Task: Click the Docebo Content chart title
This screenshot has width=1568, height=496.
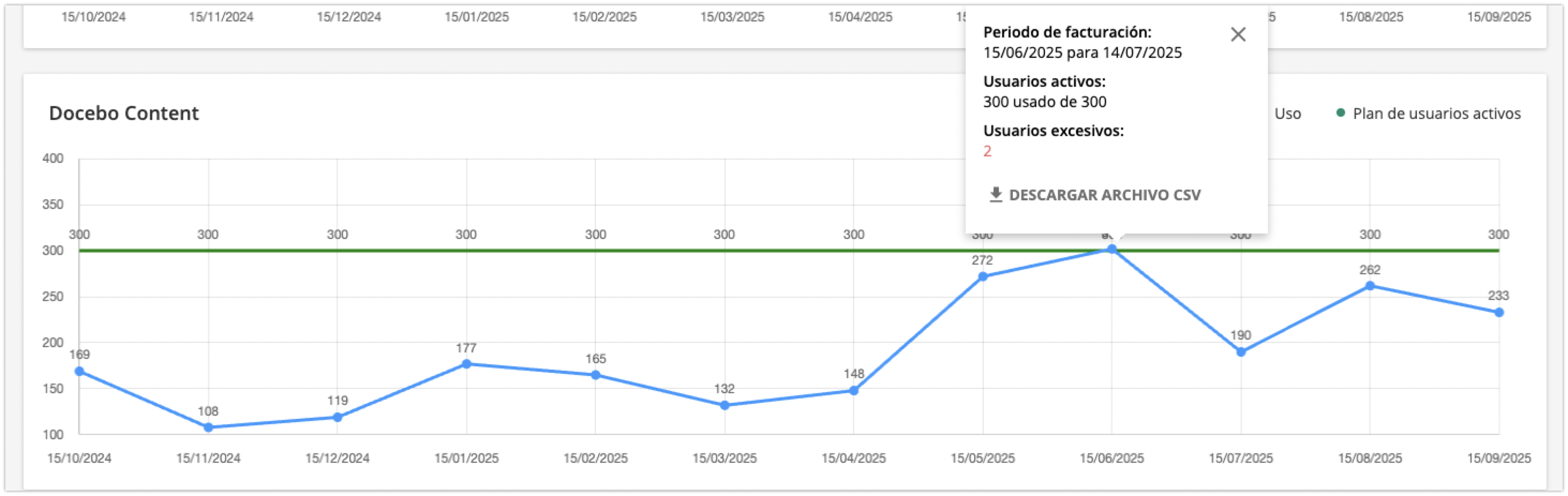Action: [125, 113]
